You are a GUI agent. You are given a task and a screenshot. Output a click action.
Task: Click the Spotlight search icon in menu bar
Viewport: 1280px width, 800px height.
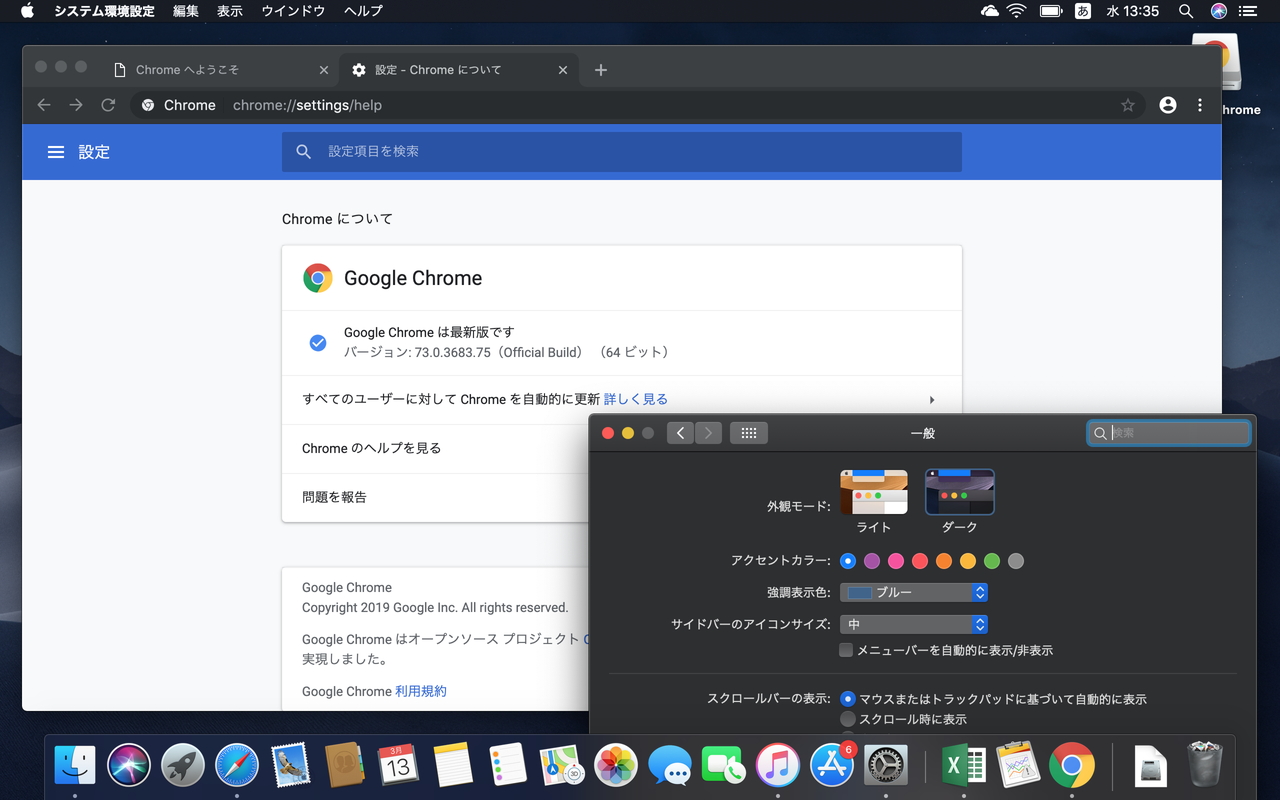[1185, 11]
